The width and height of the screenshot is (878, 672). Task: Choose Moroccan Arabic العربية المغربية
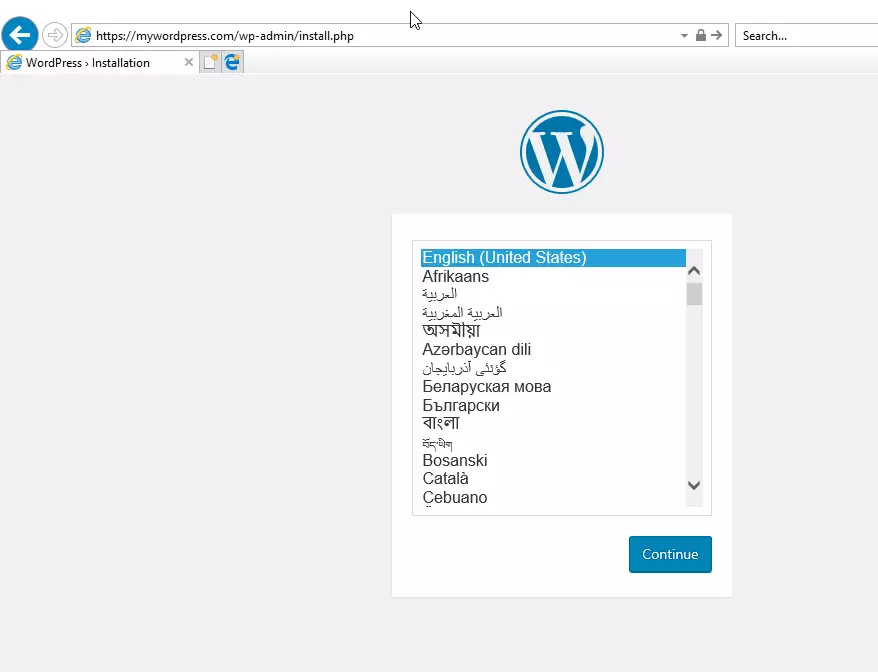(x=553, y=312)
